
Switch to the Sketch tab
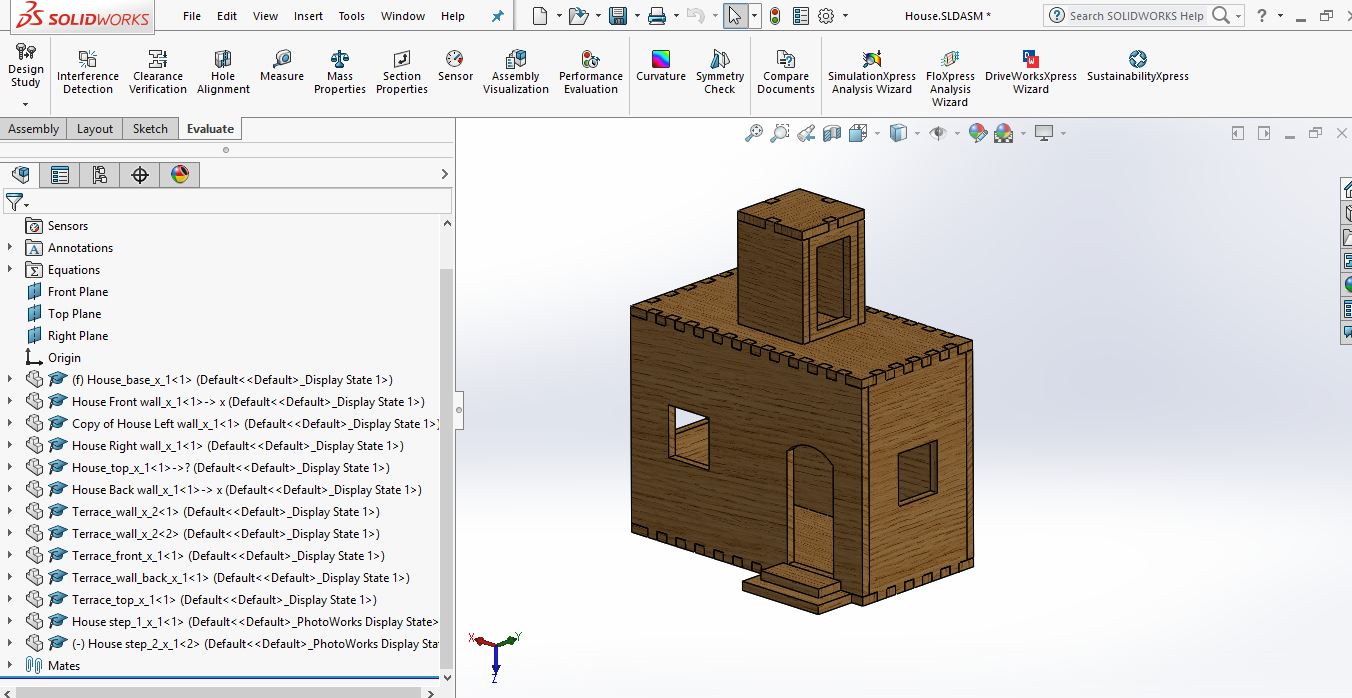[150, 129]
